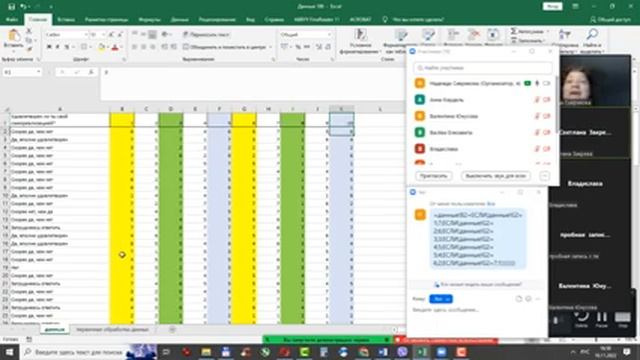Open Viber from the taskbar
The width and height of the screenshot is (640, 360).
pyautogui.click(x=402, y=352)
